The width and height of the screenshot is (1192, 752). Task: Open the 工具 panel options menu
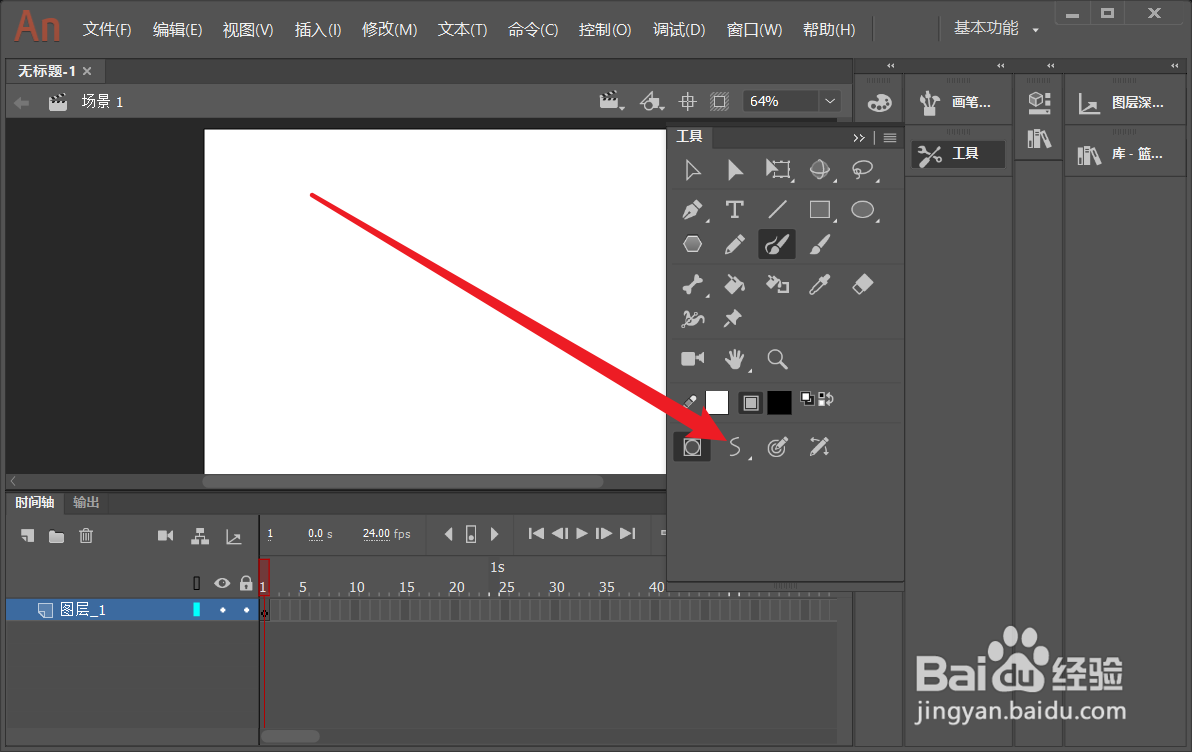(890, 138)
